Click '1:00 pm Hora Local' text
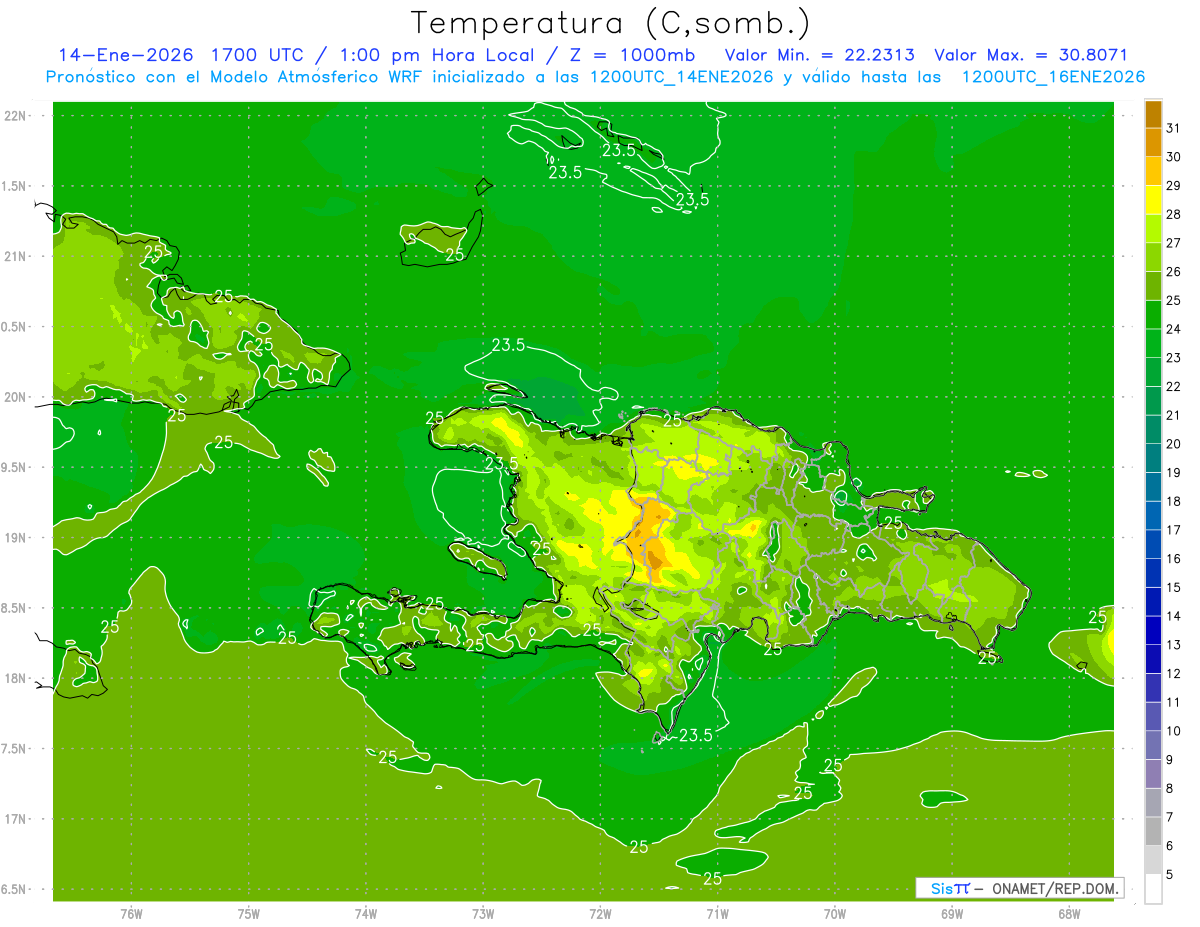 click(440, 55)
